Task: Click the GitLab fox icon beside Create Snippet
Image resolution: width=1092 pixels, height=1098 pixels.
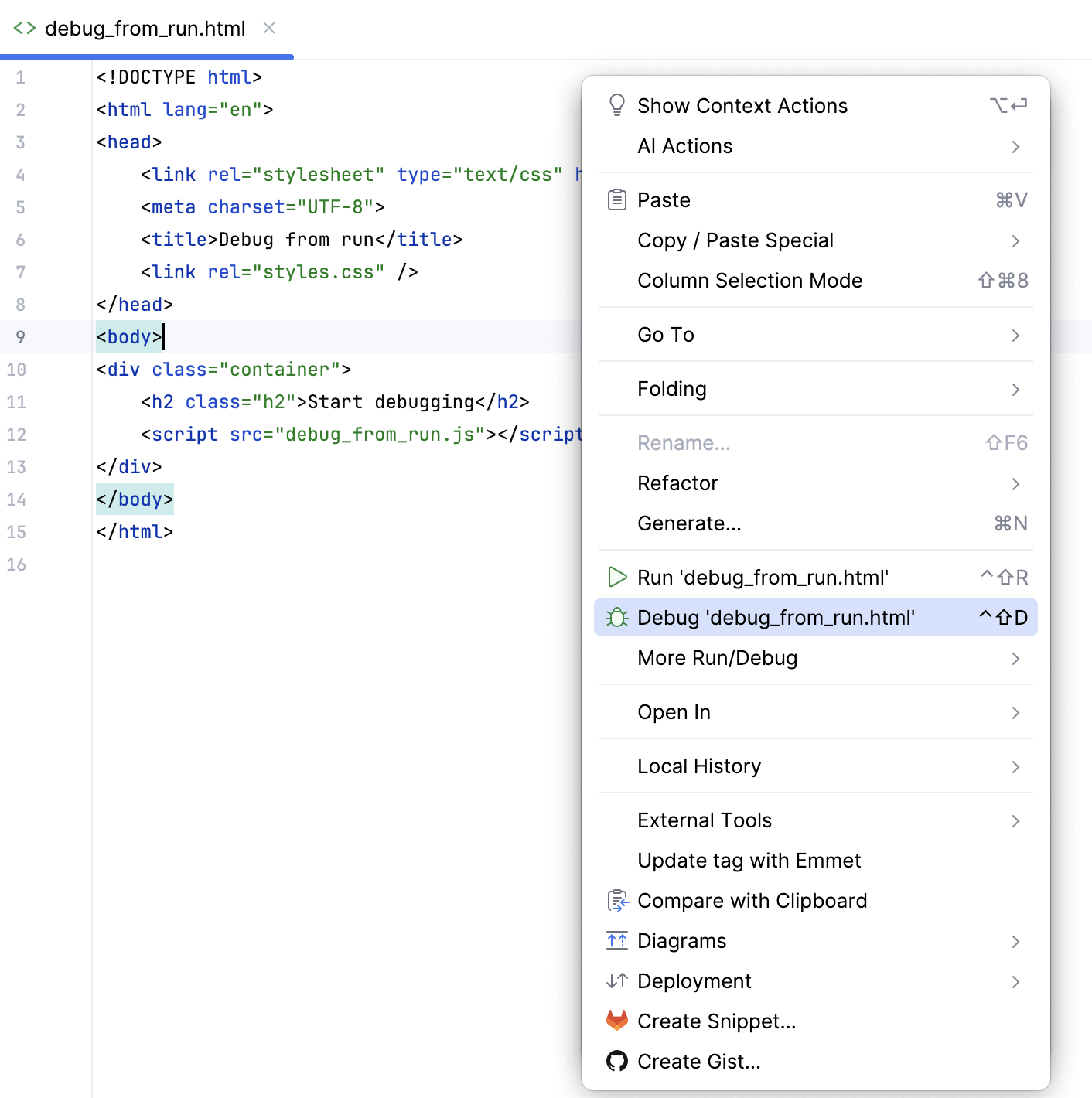Action: click(616, 1021)
